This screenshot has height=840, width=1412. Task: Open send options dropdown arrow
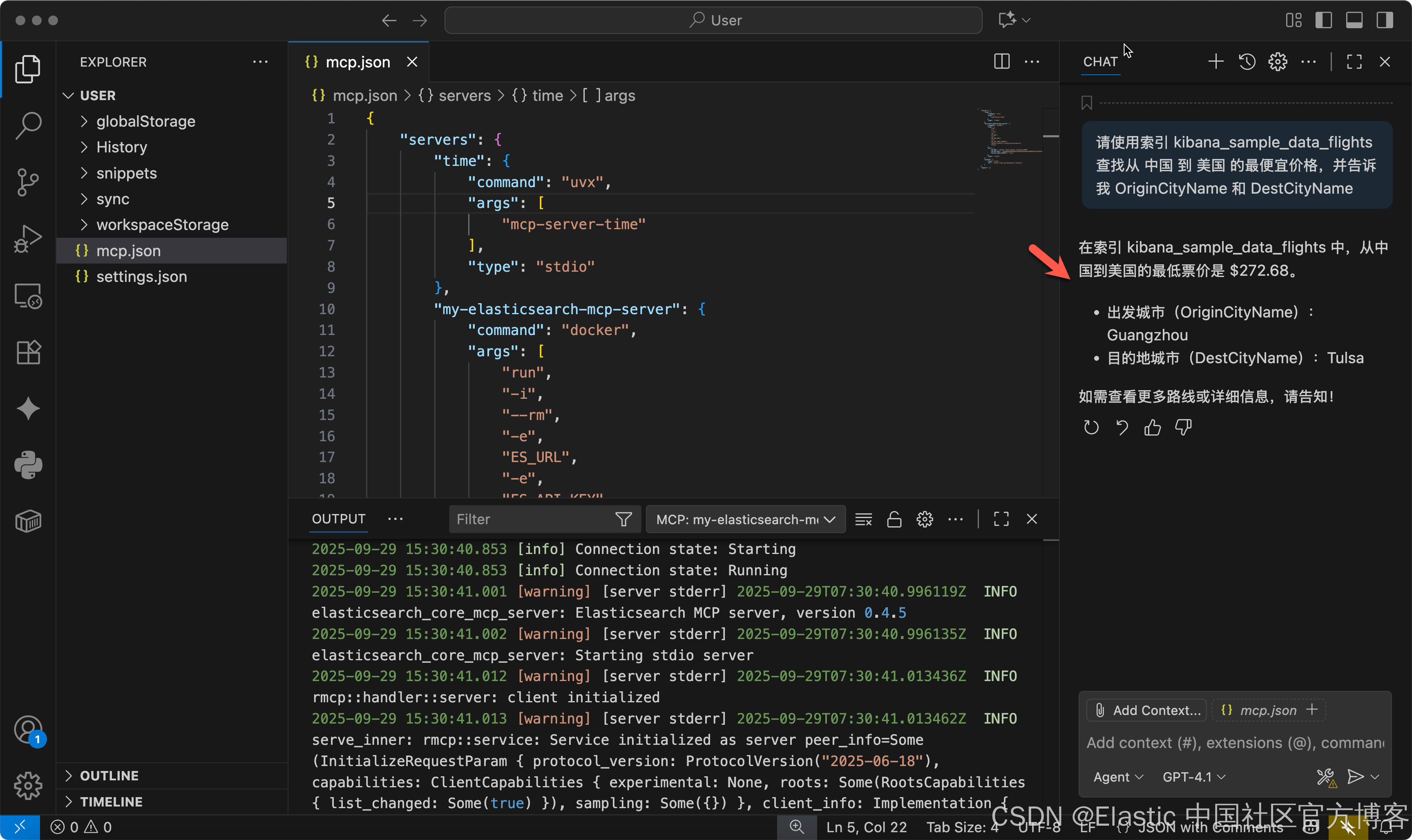point(1376,777)
